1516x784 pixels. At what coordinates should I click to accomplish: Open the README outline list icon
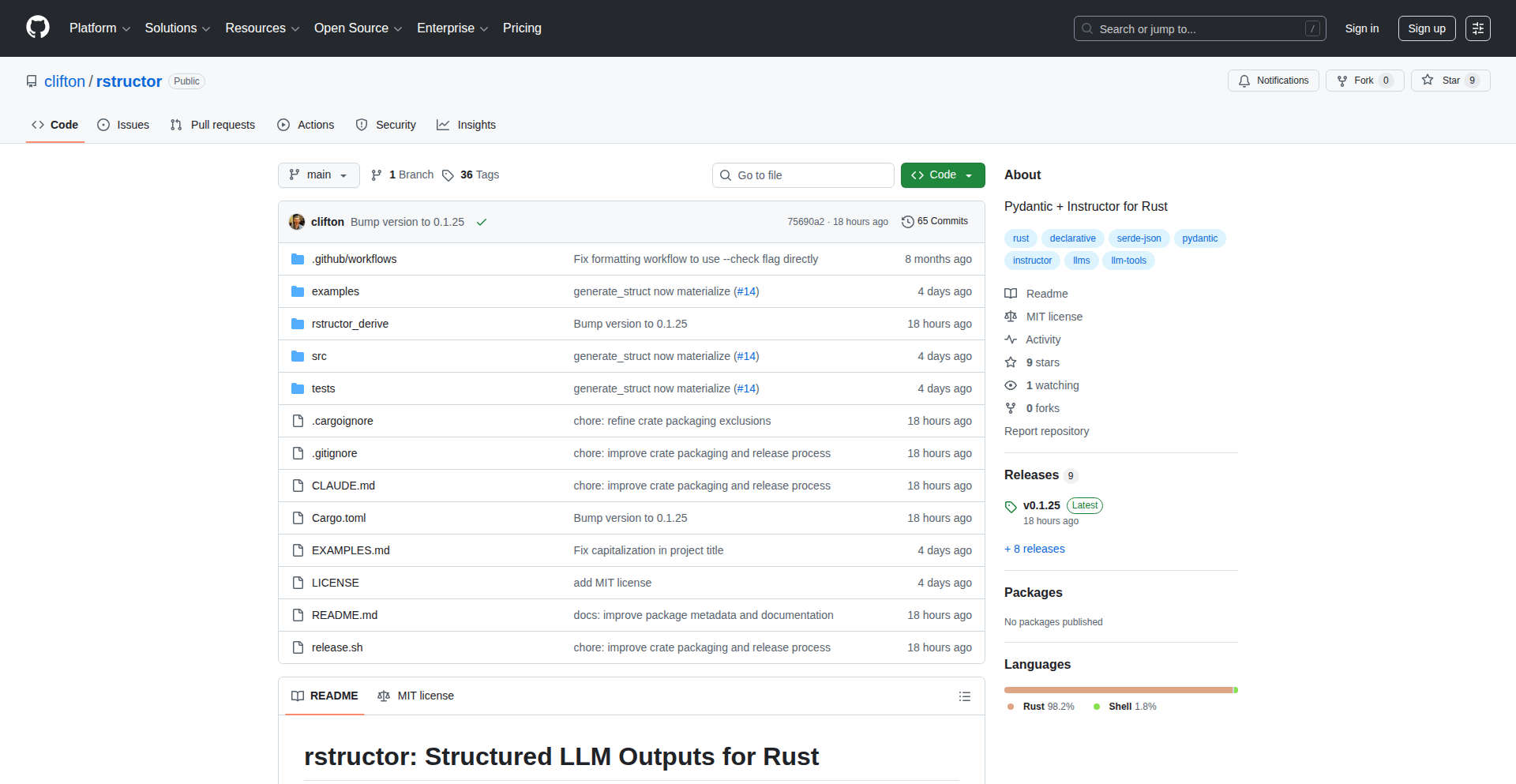click(964, 696)
